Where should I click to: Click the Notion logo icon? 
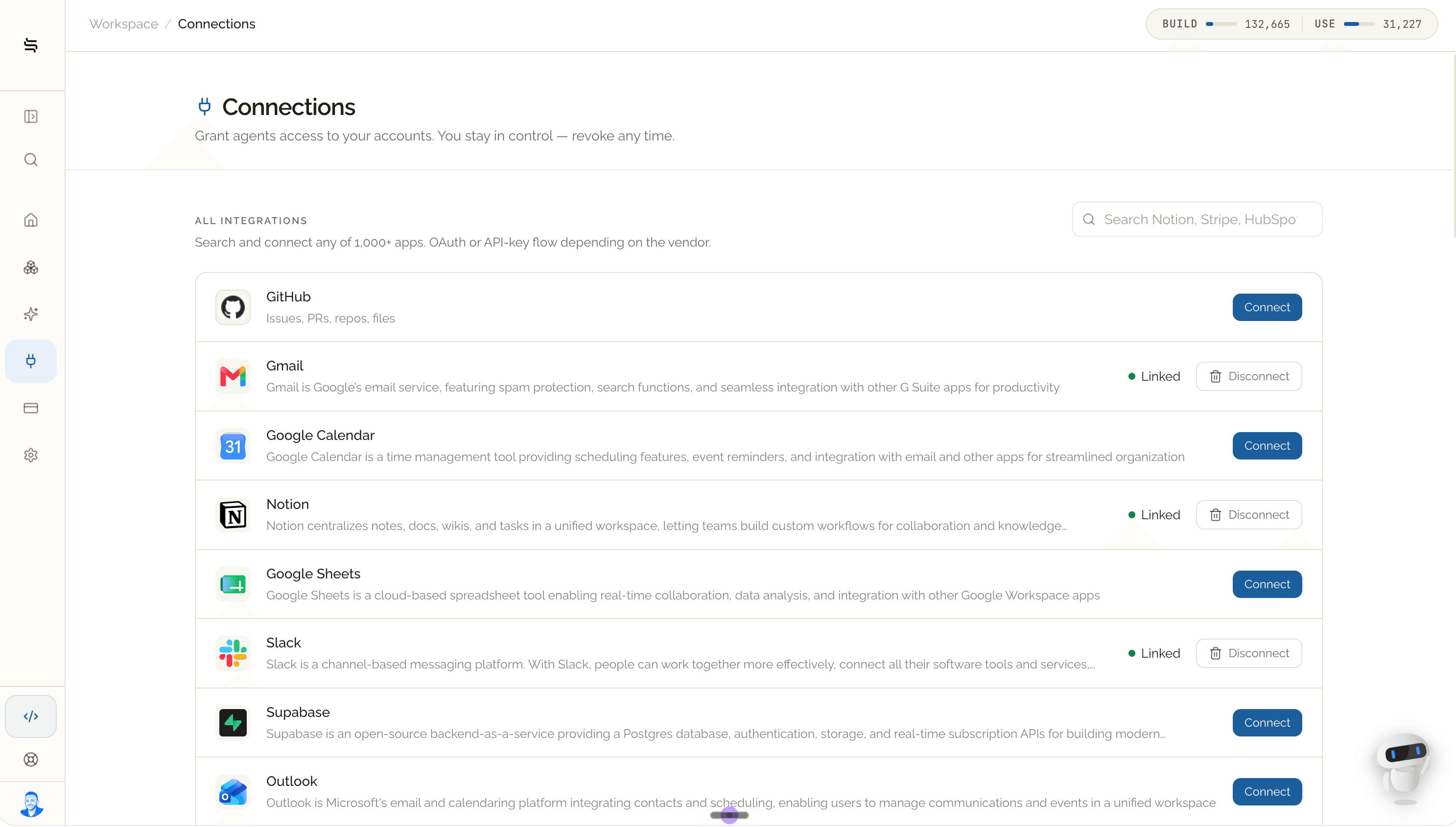(x=233, y=515)
